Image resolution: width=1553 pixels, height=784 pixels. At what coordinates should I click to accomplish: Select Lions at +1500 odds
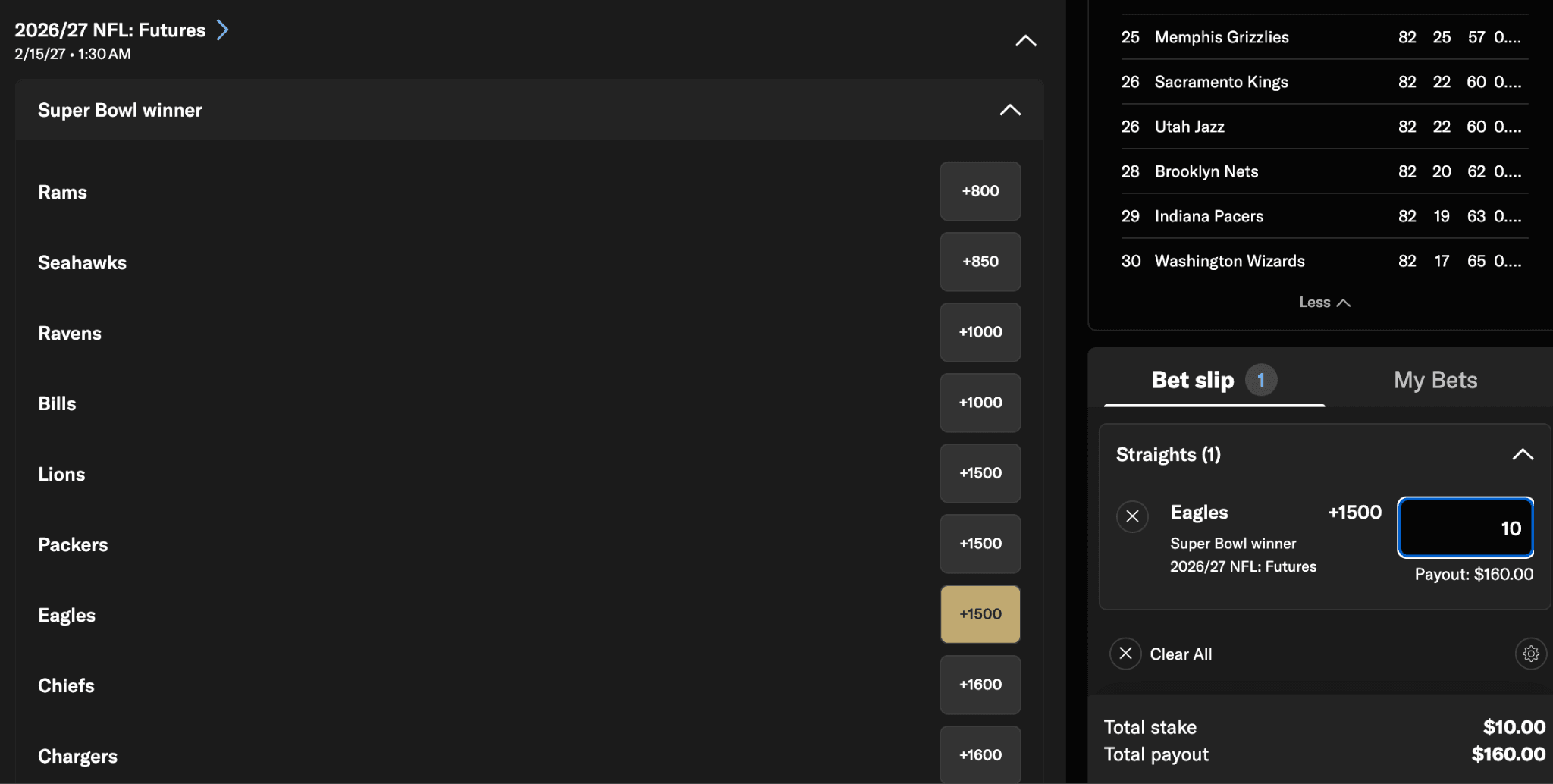coord(980,473)
